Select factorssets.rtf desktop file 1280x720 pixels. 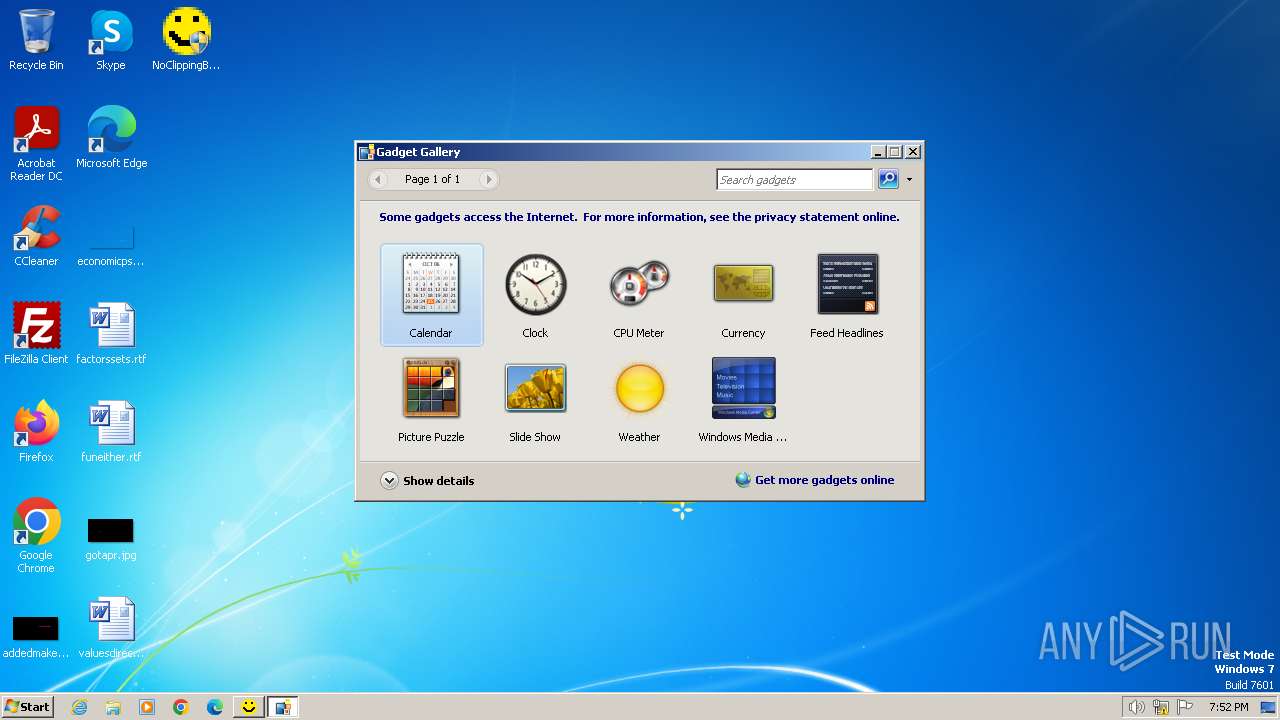pyautogui.click(x=111, y=334)
